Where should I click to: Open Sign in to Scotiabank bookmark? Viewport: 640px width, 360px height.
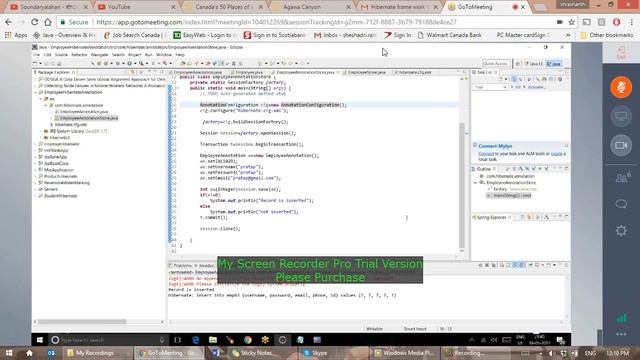point(274,35)
